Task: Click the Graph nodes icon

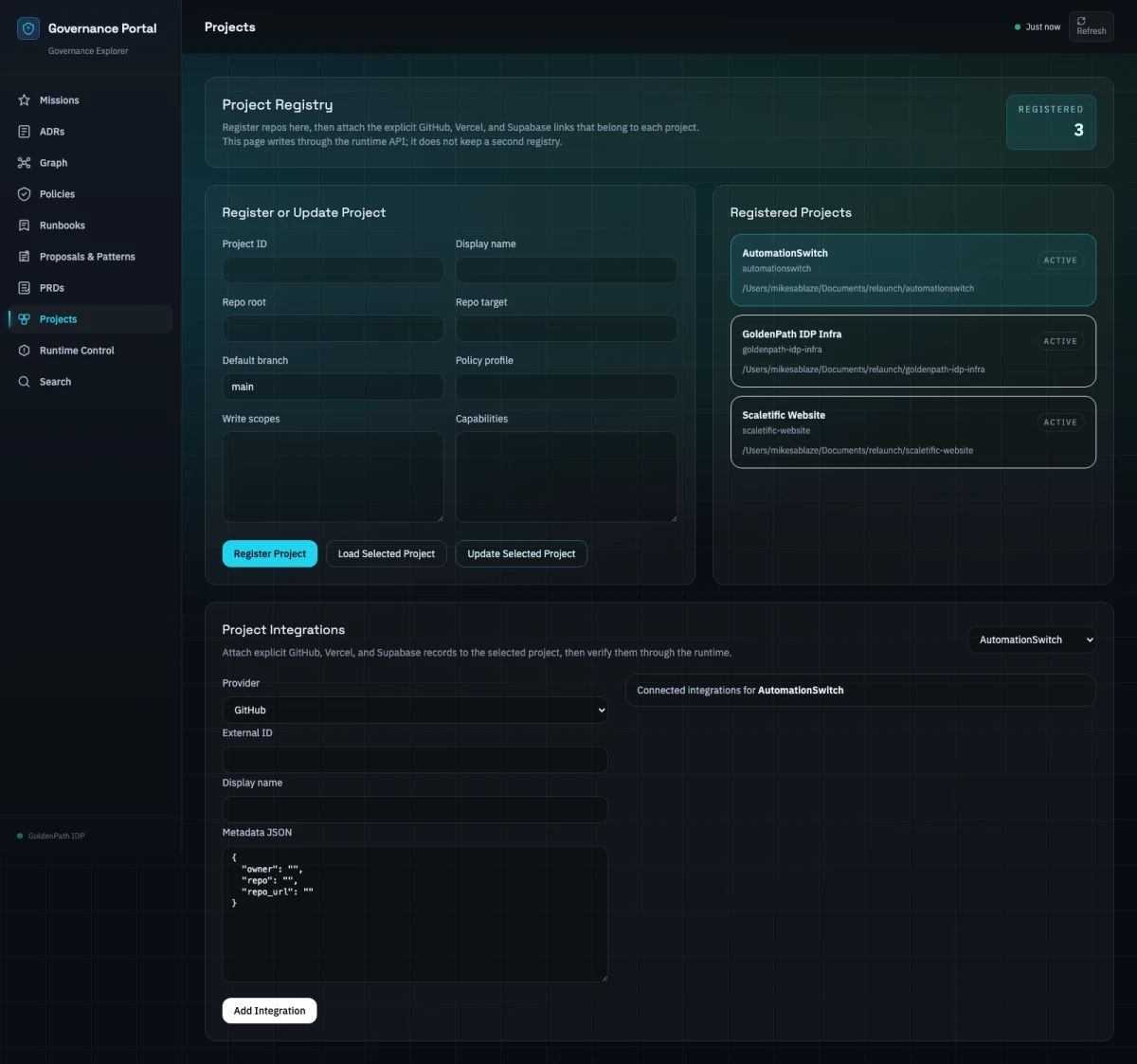Action: (x=25, y=163)
